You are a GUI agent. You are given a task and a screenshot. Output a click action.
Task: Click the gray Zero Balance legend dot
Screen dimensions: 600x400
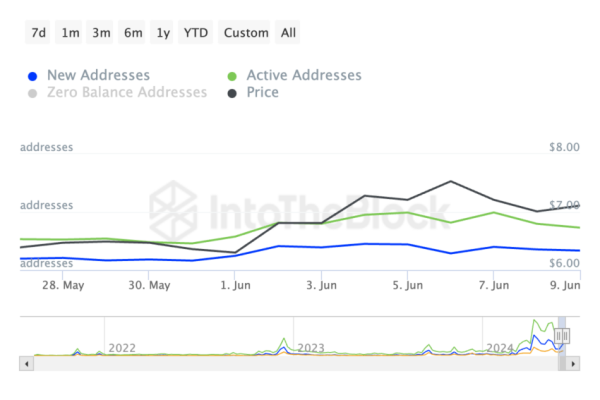point(33,92)
